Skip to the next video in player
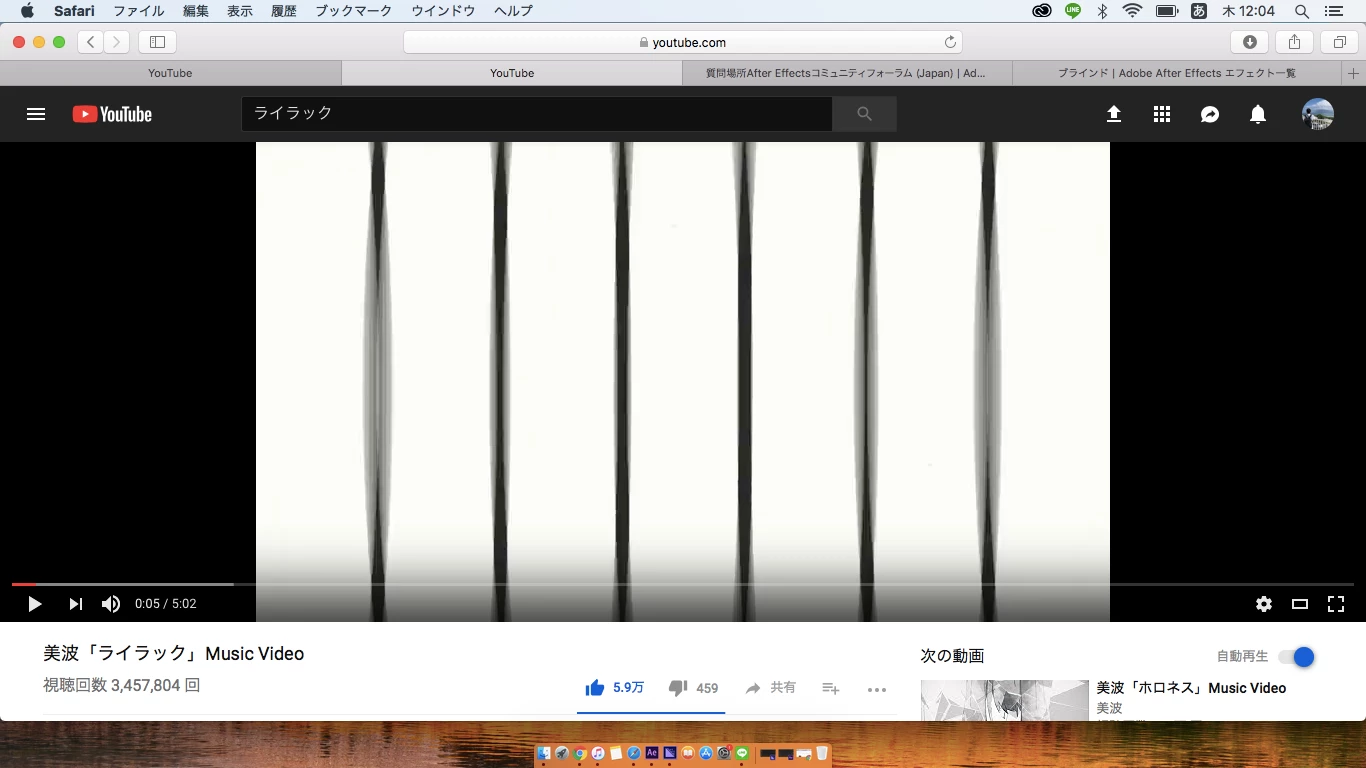Viewport: 1366px width, 768px height. click(x=75, y=604)
